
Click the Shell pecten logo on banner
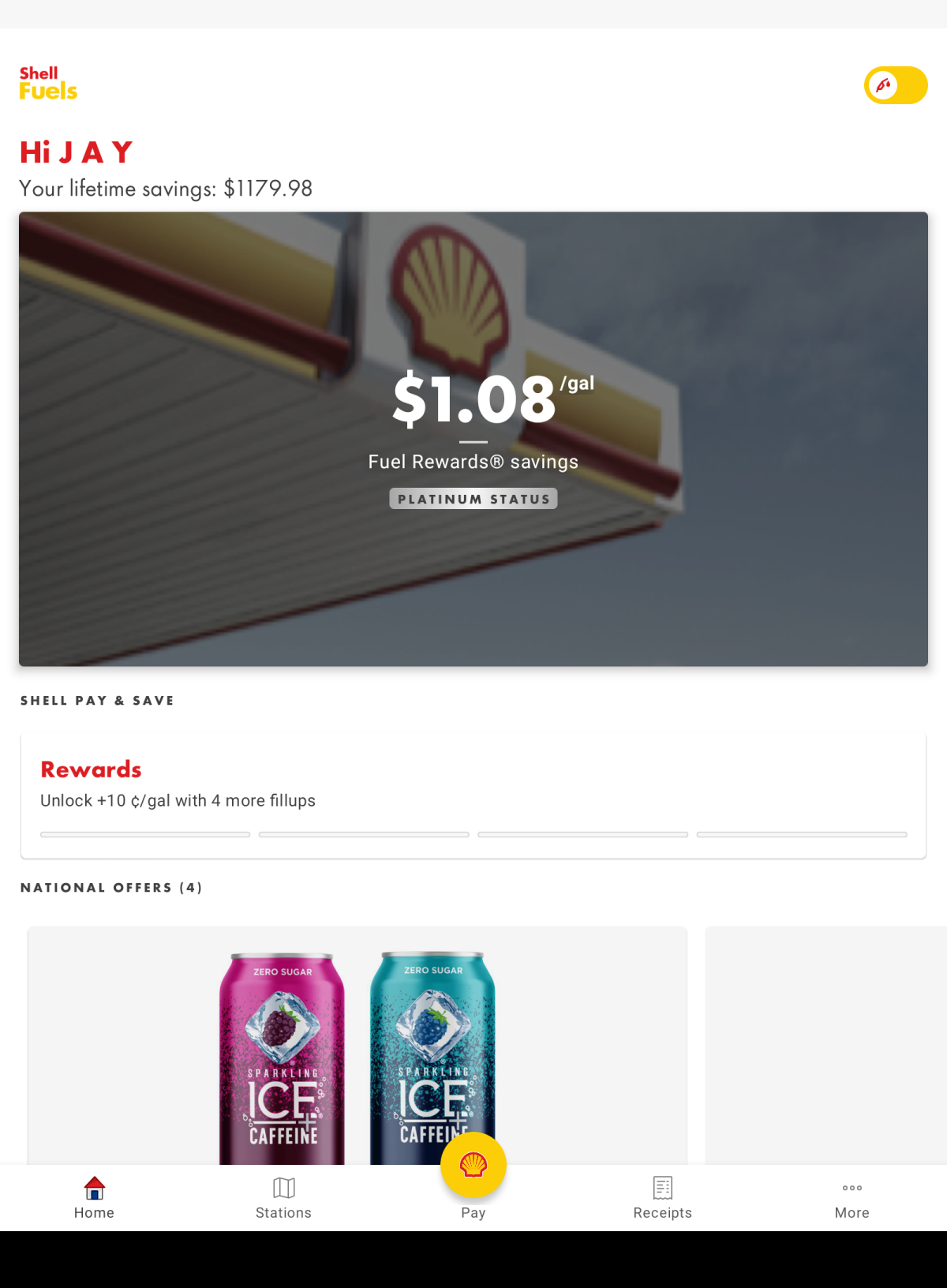coord(451,300)
